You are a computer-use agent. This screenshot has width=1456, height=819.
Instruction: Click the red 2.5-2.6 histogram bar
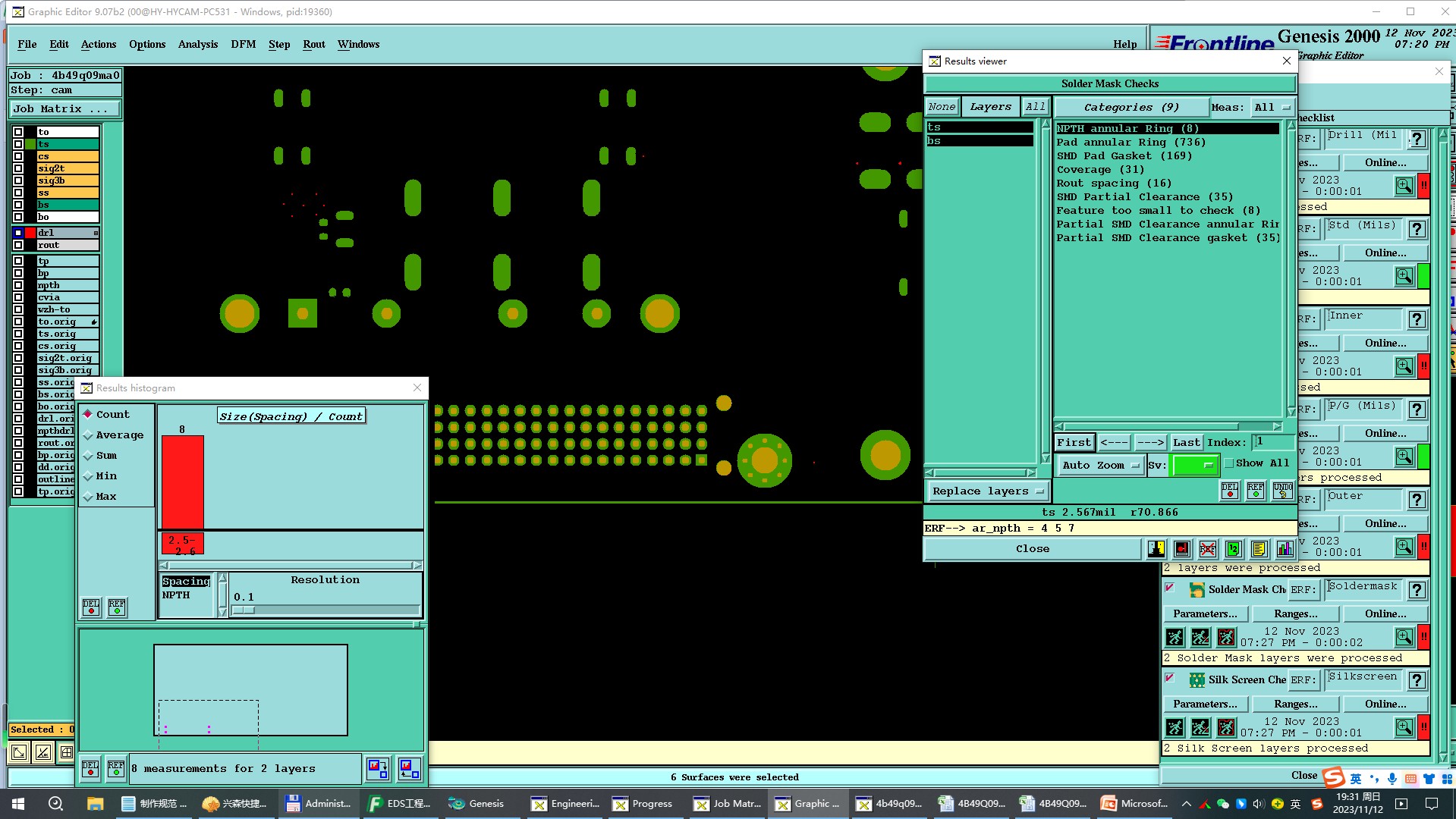tap(183, 482)
